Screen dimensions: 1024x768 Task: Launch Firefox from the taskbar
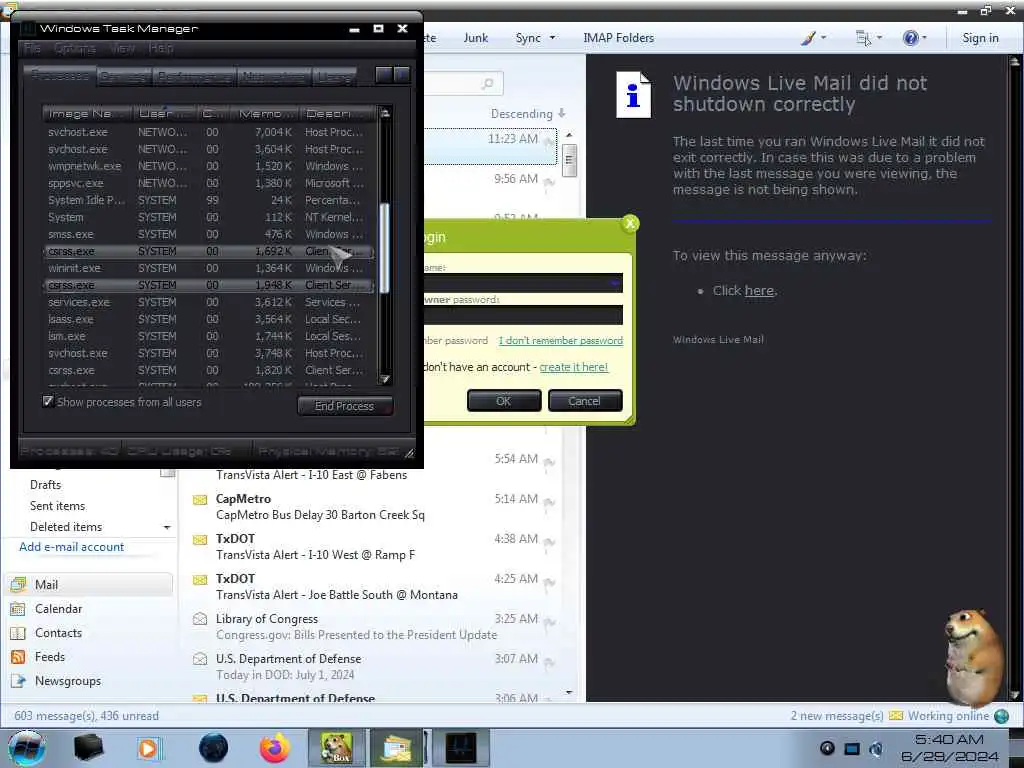(x=275, y=748)
